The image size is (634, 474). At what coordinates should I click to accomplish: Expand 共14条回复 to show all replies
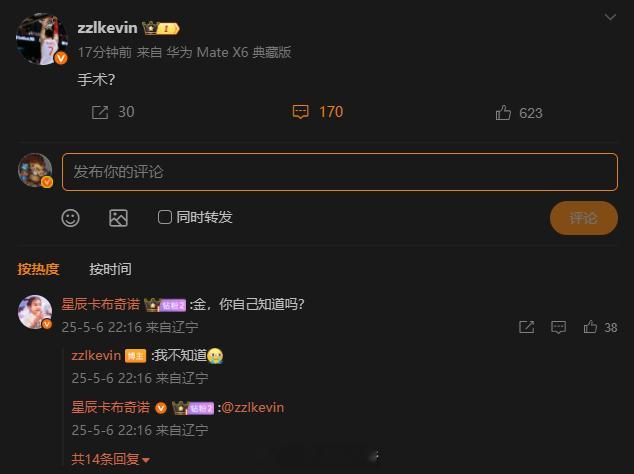(x=111, y=459)
